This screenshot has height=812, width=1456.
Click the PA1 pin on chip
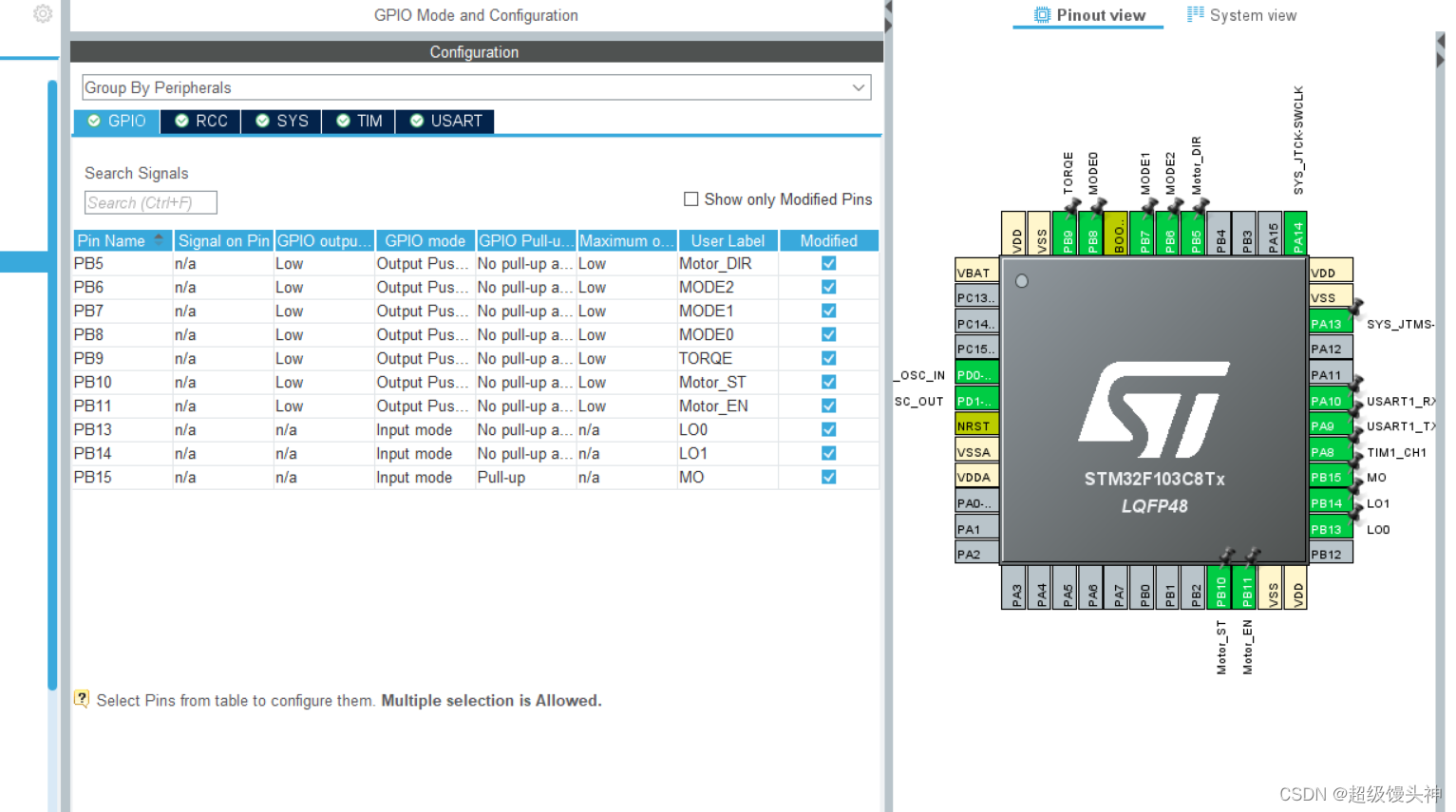tap(976, 529)
